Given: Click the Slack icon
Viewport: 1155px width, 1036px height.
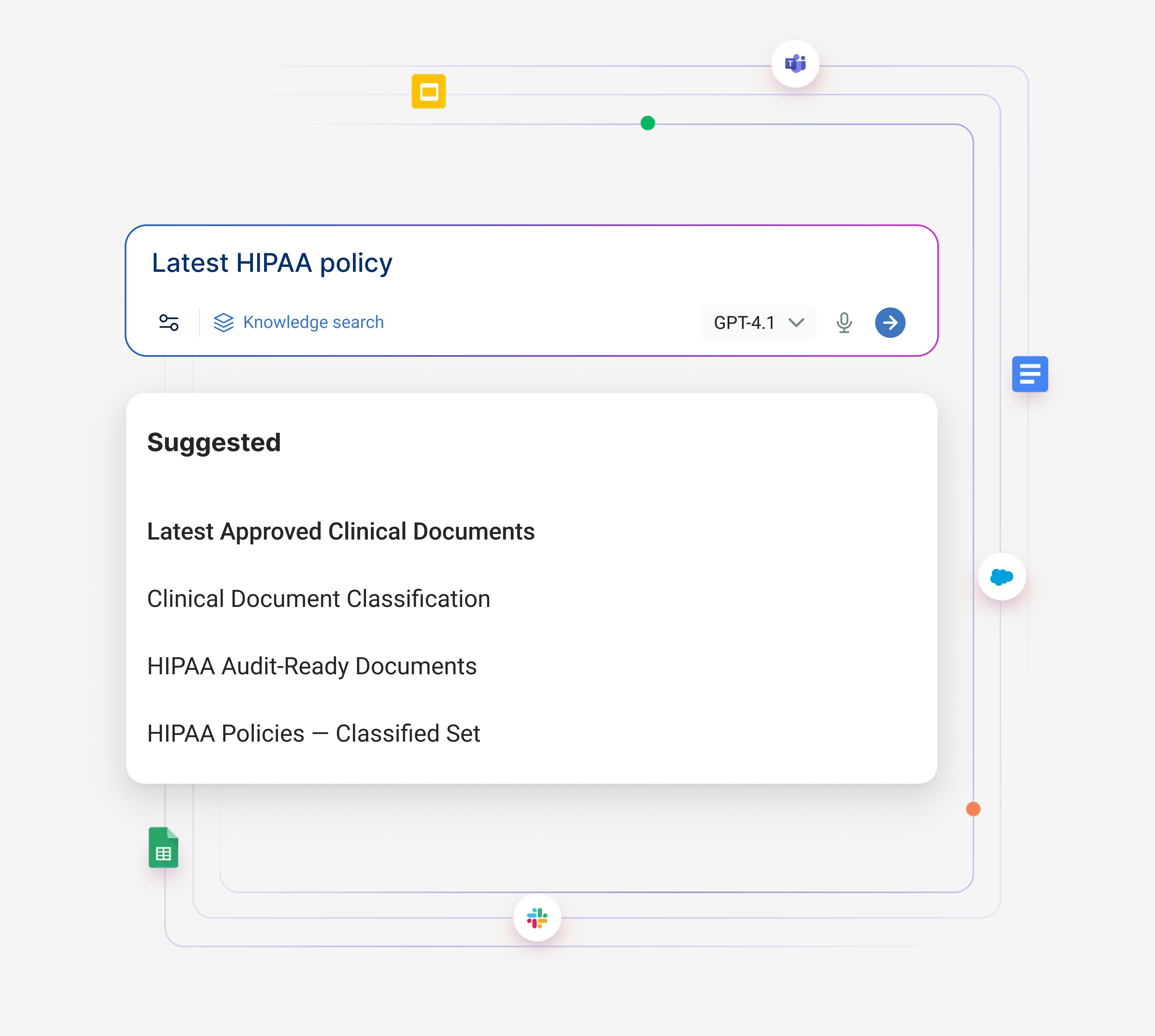Looking at the screenshot, I should tap(537, 918).
